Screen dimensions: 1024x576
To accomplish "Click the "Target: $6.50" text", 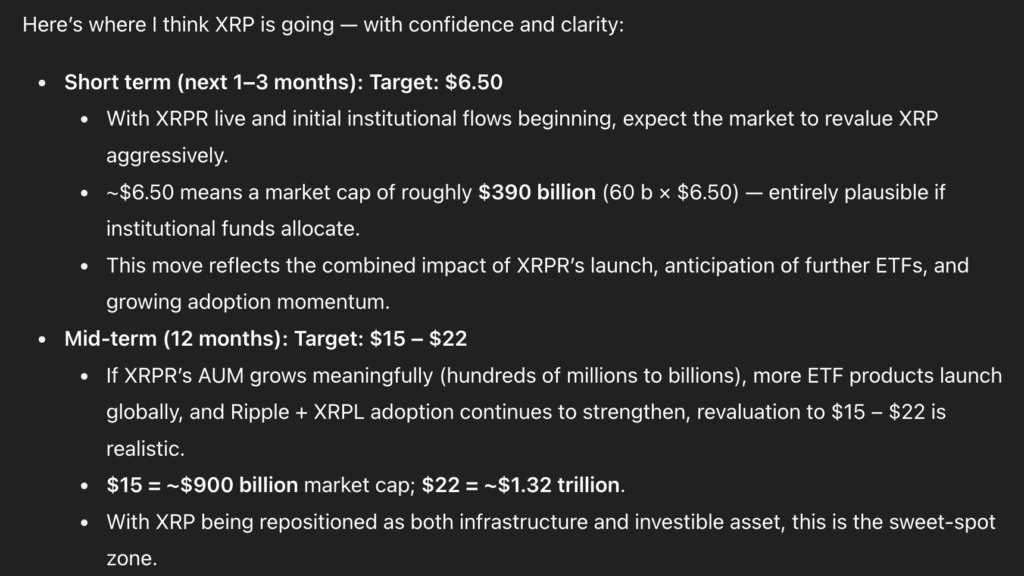I will (443, 82).
